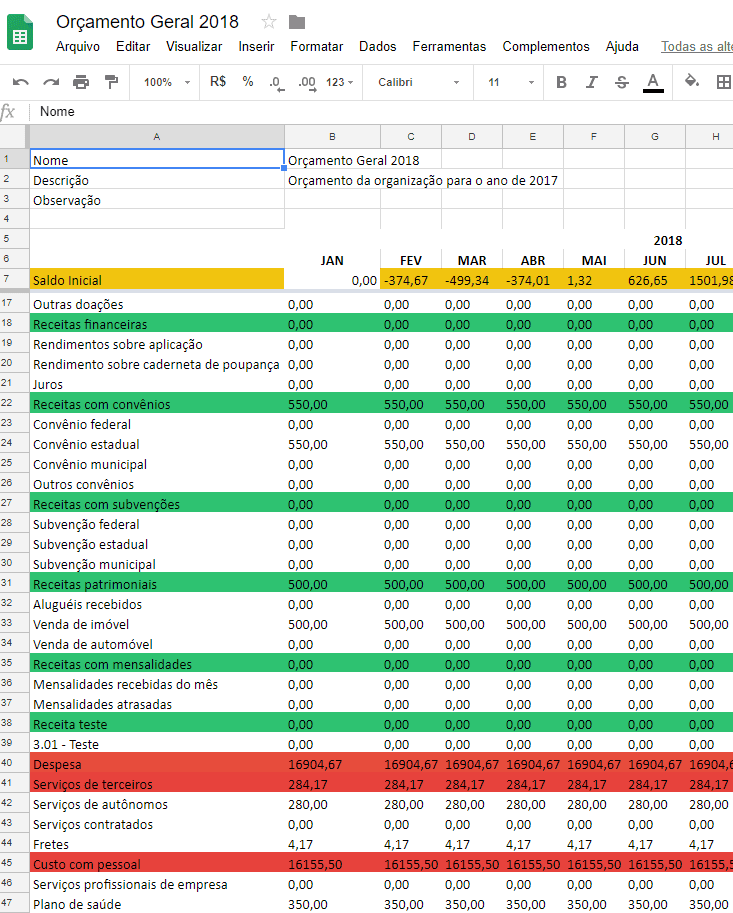The height and width of the screenshot is (913, 733).
Task: Select the Saldo Inicial cell
Action: [x=157, y=279]
